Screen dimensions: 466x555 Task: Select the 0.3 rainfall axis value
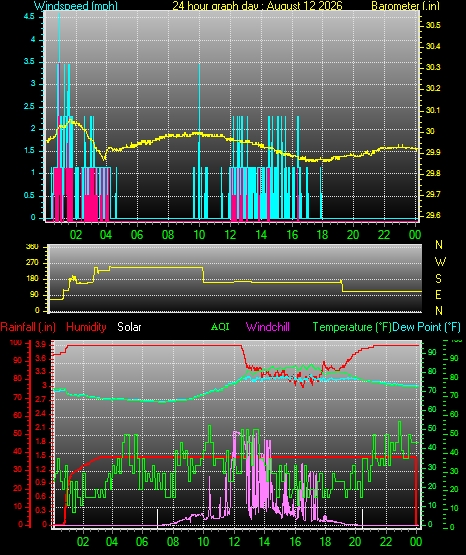point(41,510)
